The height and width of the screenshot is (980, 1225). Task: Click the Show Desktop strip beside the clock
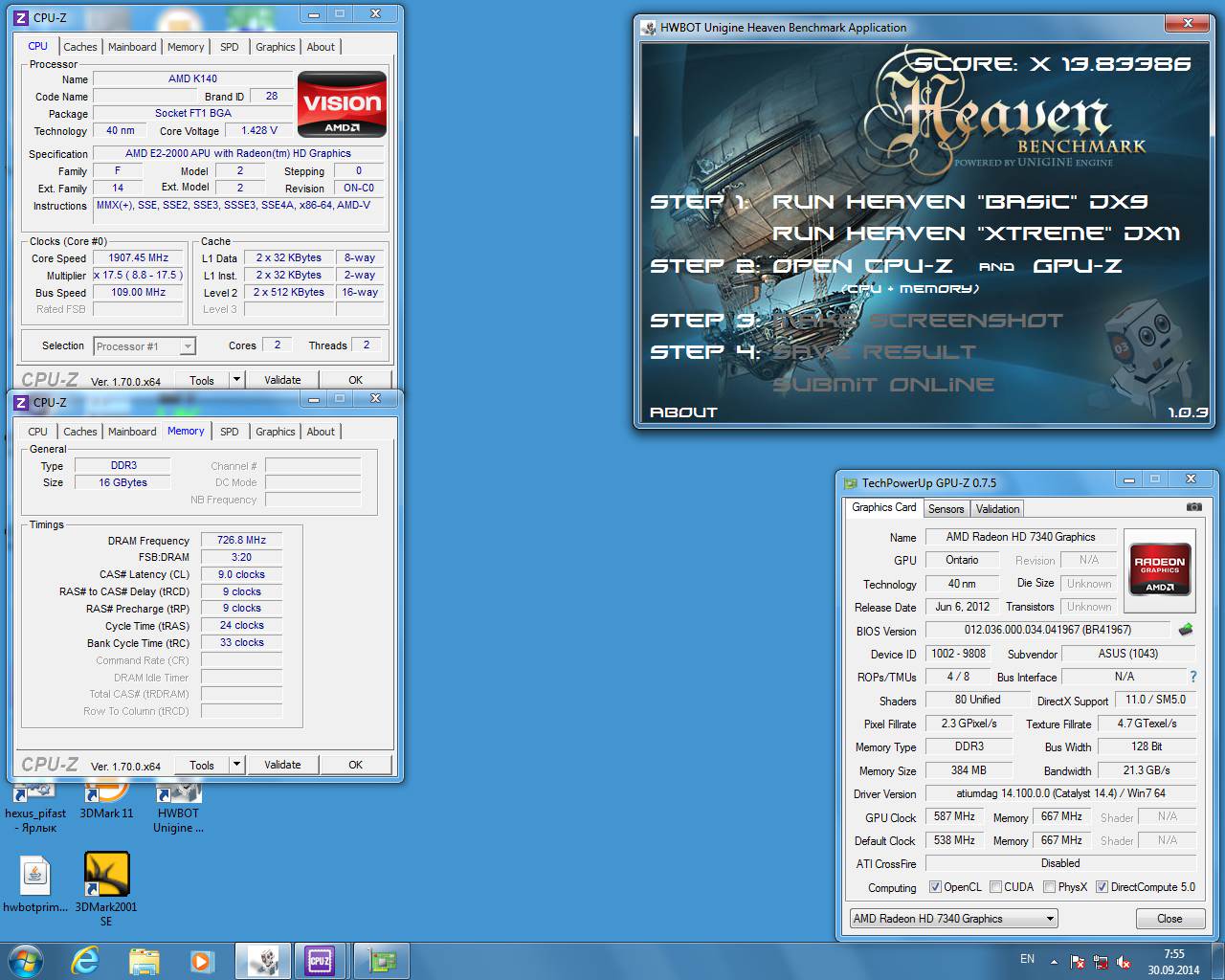(x=1217, y=961)
